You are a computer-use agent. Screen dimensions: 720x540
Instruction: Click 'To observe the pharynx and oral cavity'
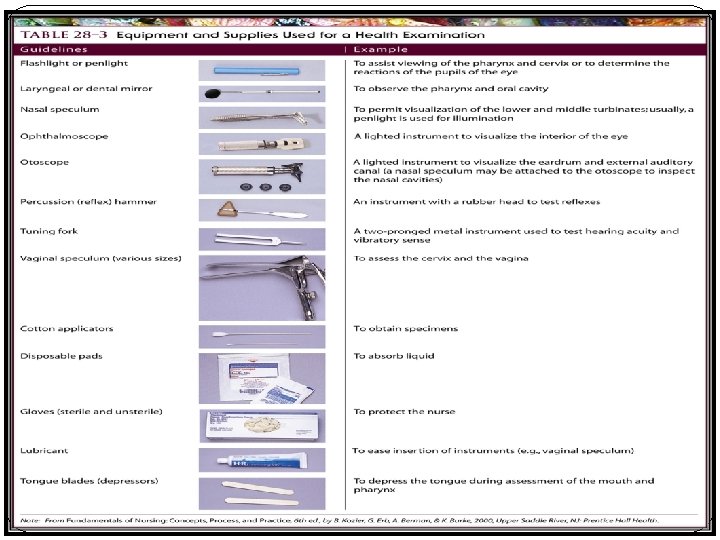[451, 89]
